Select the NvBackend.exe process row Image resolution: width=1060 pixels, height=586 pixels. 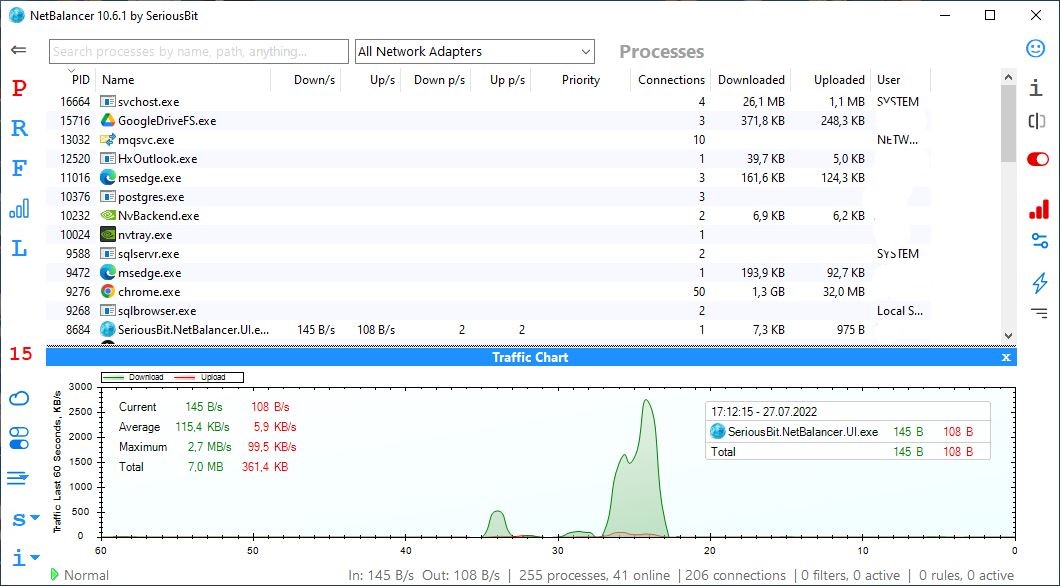pos(488,216)
